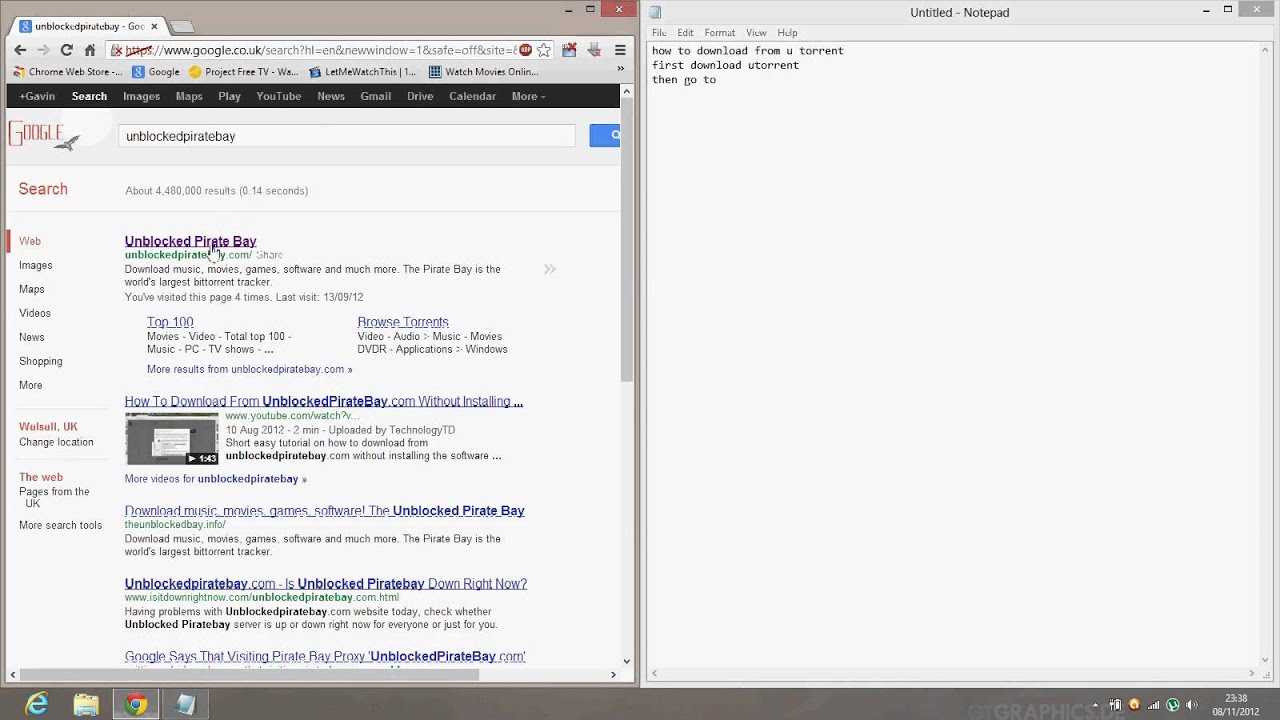Screen dimensions: 1280x720
Task: Open the YouTube video result thumbnail
Action: tap(171, 439)
